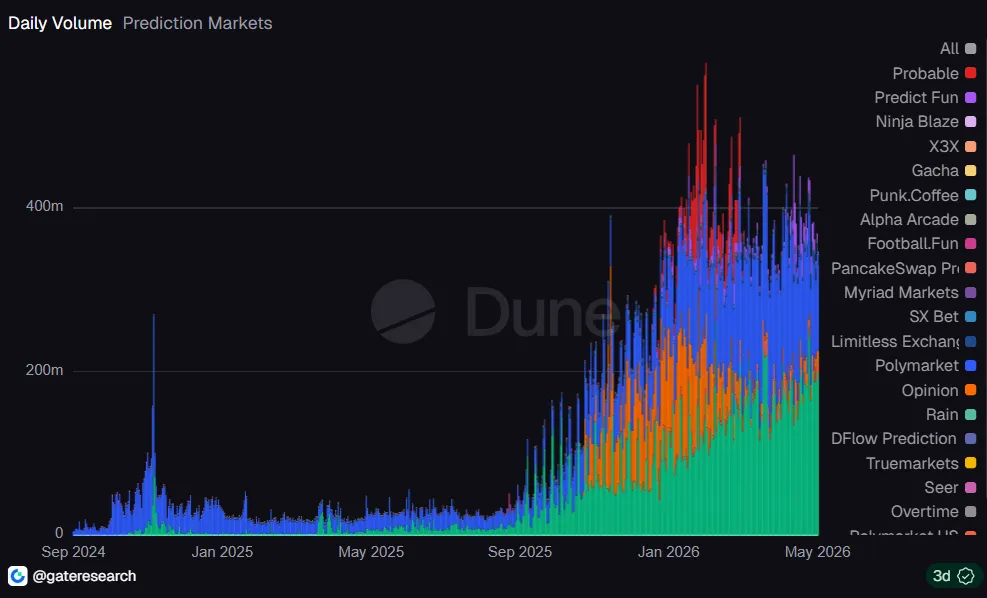987x598 pixels.
Task: Click the Jan 2025 axis label
Action: [222, 552]
